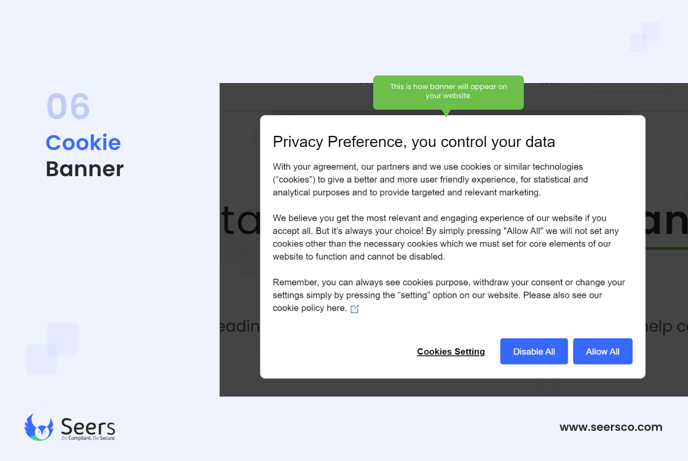Click paragraph starting "With your agreement"
Screen dimensions: 688x461
pos(430,179)
